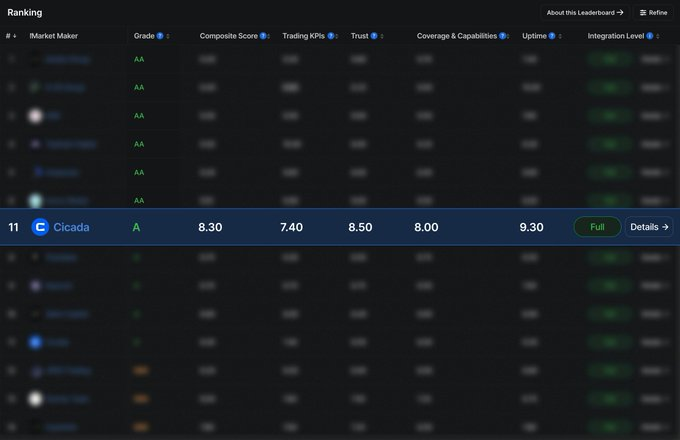Open About this Leaderboard page

click(x=585, y=13)
